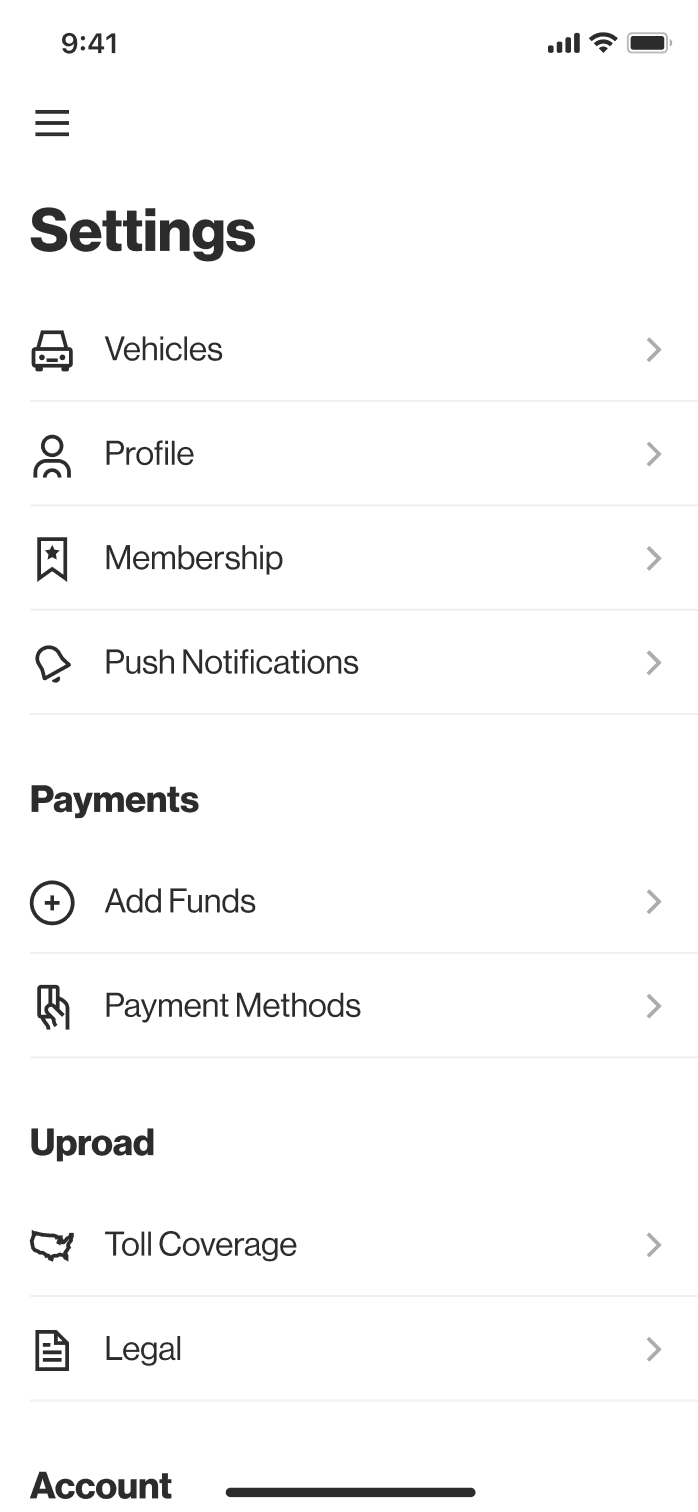Tap the document icon for Legal

pos(52,1350)
